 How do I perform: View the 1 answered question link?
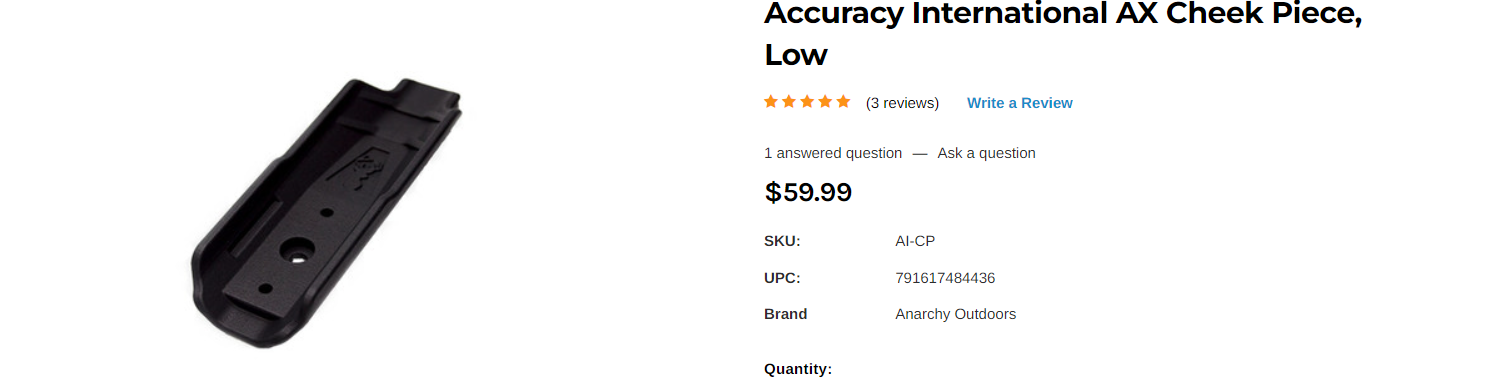coord(833,153)
